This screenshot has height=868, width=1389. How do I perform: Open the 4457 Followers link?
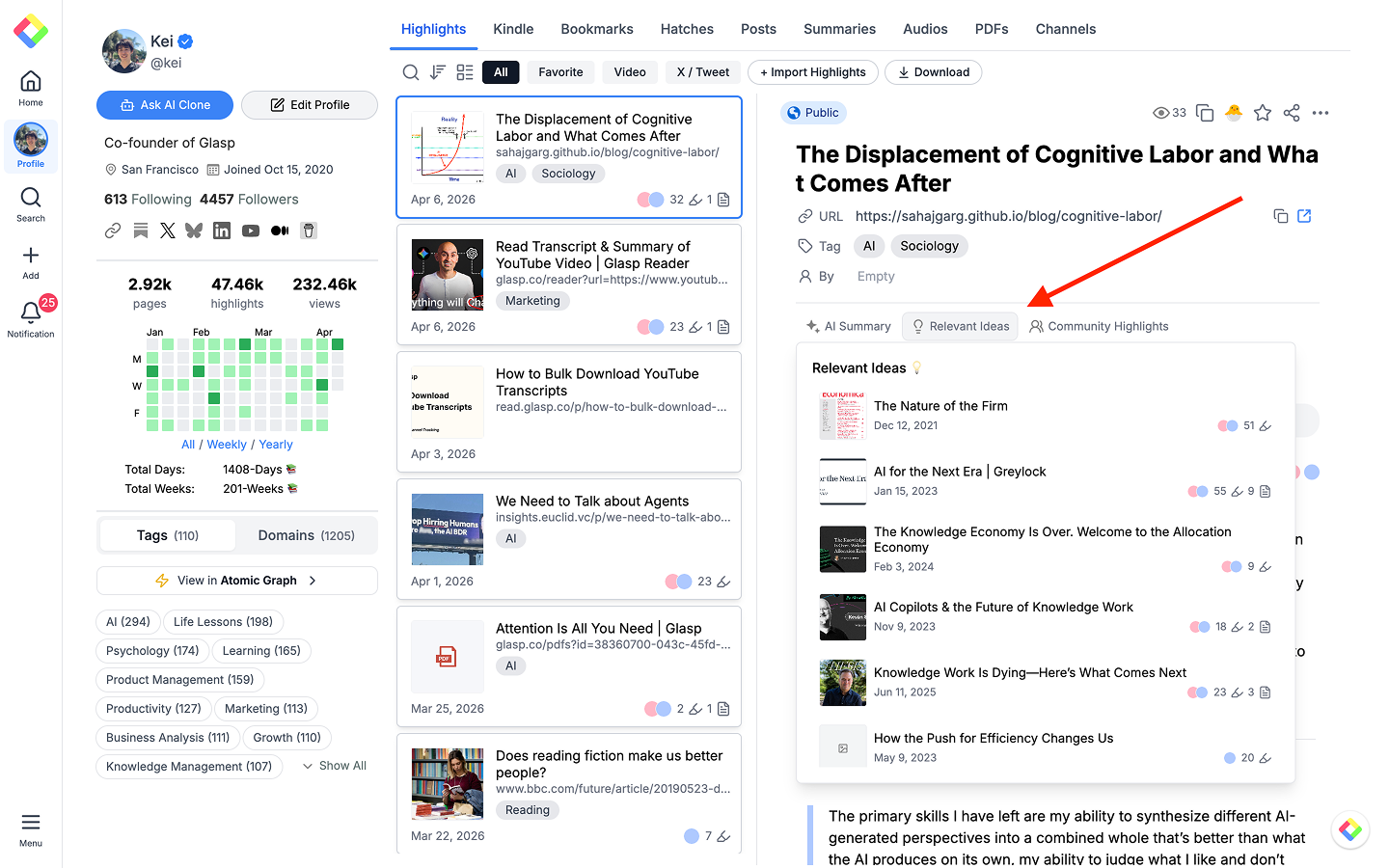[x=249, y=200]
